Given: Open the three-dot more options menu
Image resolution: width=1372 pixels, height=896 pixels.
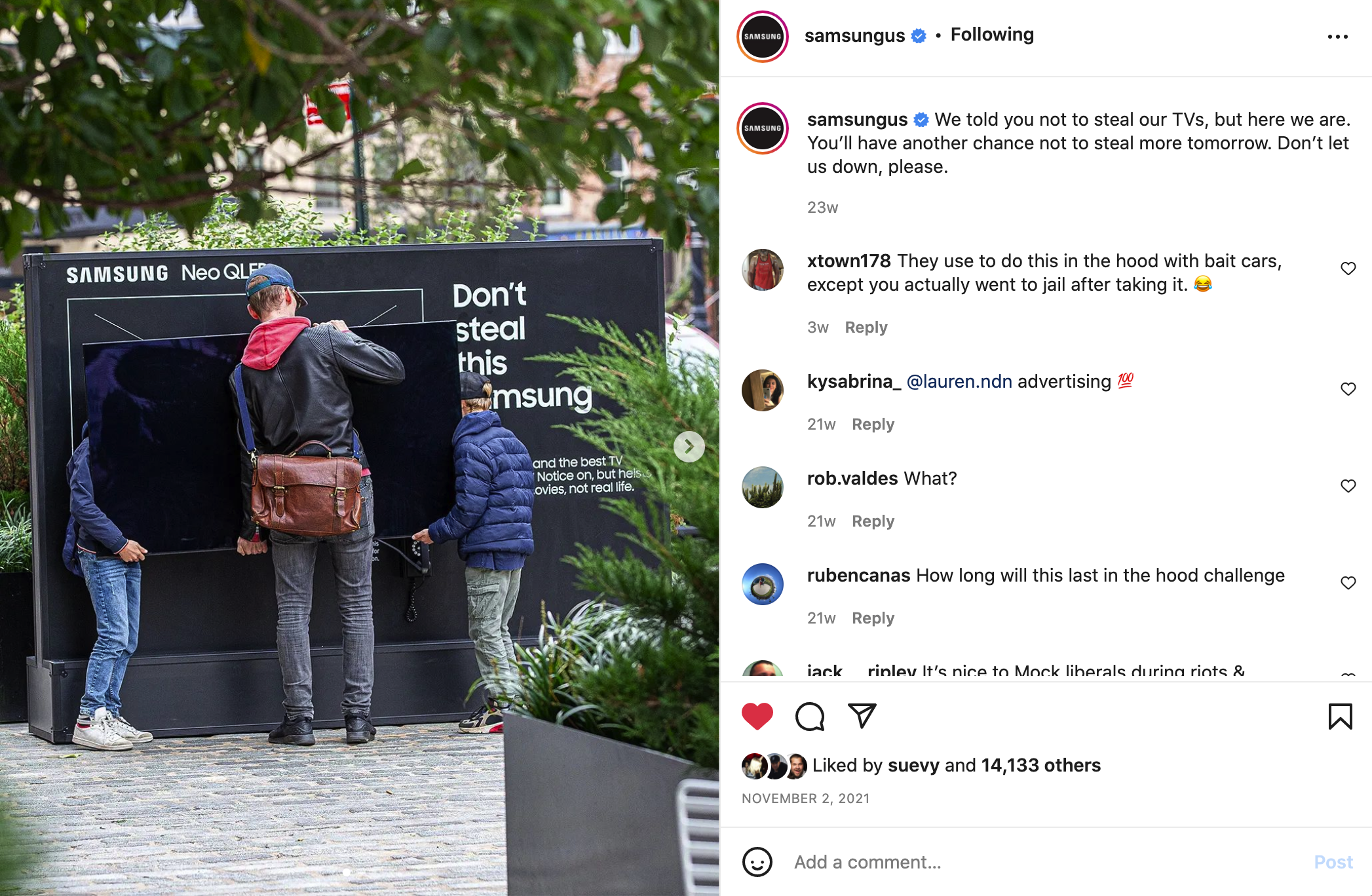Looking at the screenshot, I should [x=1337, y=37].
